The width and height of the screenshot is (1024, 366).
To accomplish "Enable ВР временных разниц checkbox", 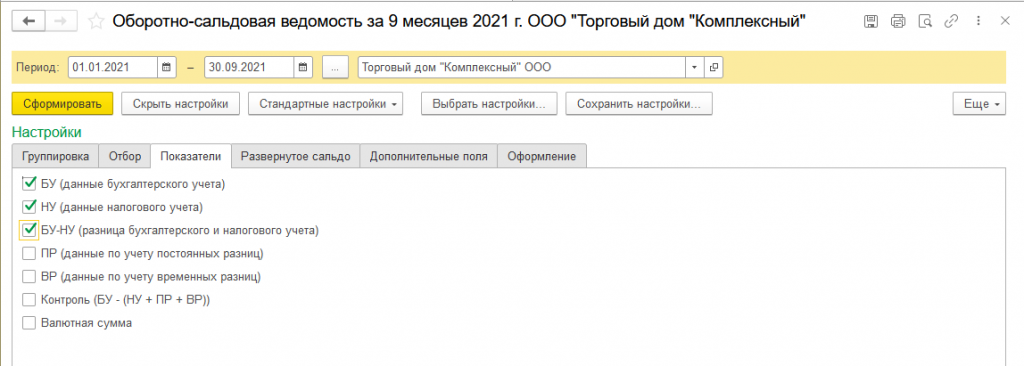I will (x=28, y=276).
